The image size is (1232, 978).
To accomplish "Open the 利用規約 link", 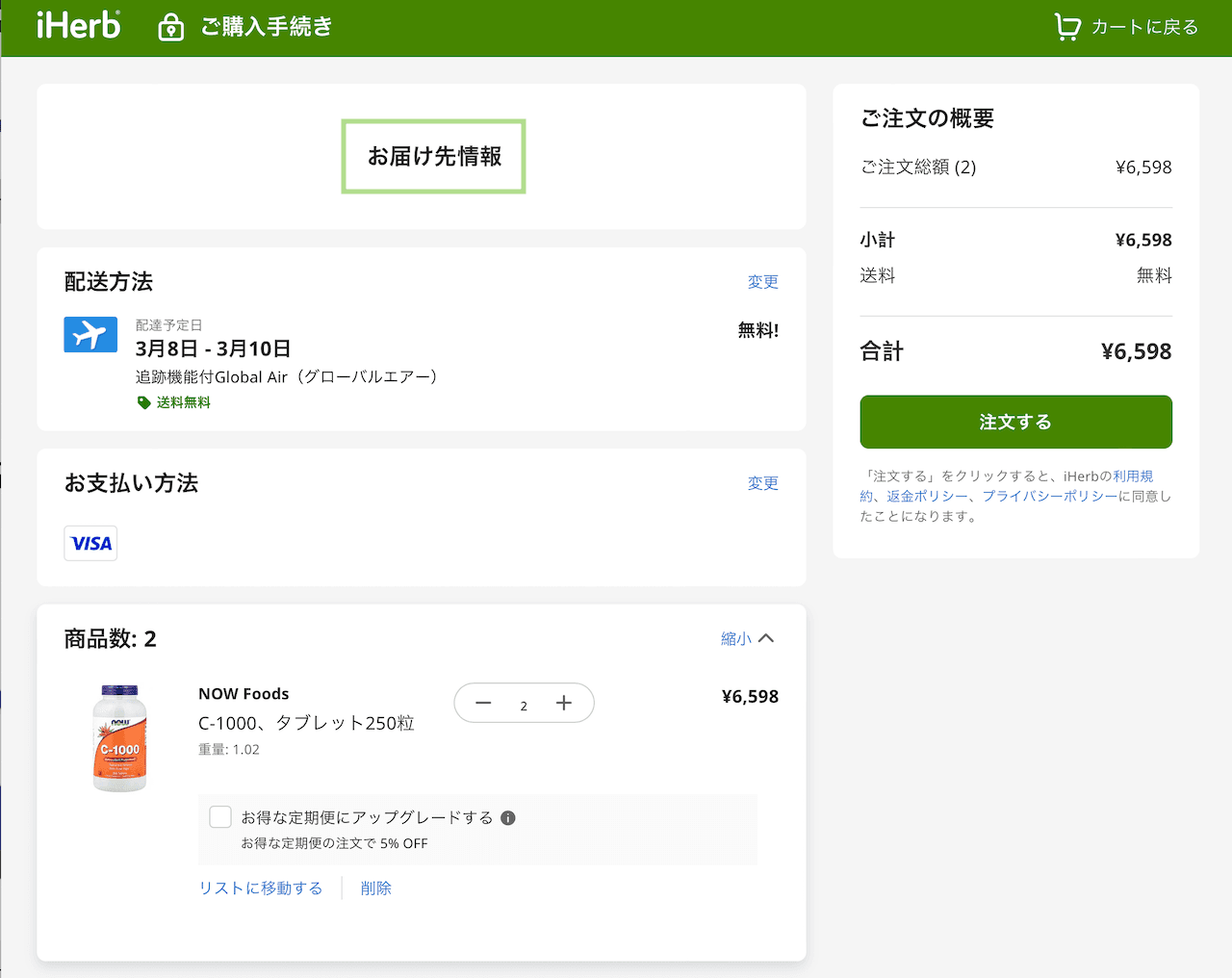I will click(1136, 476).
